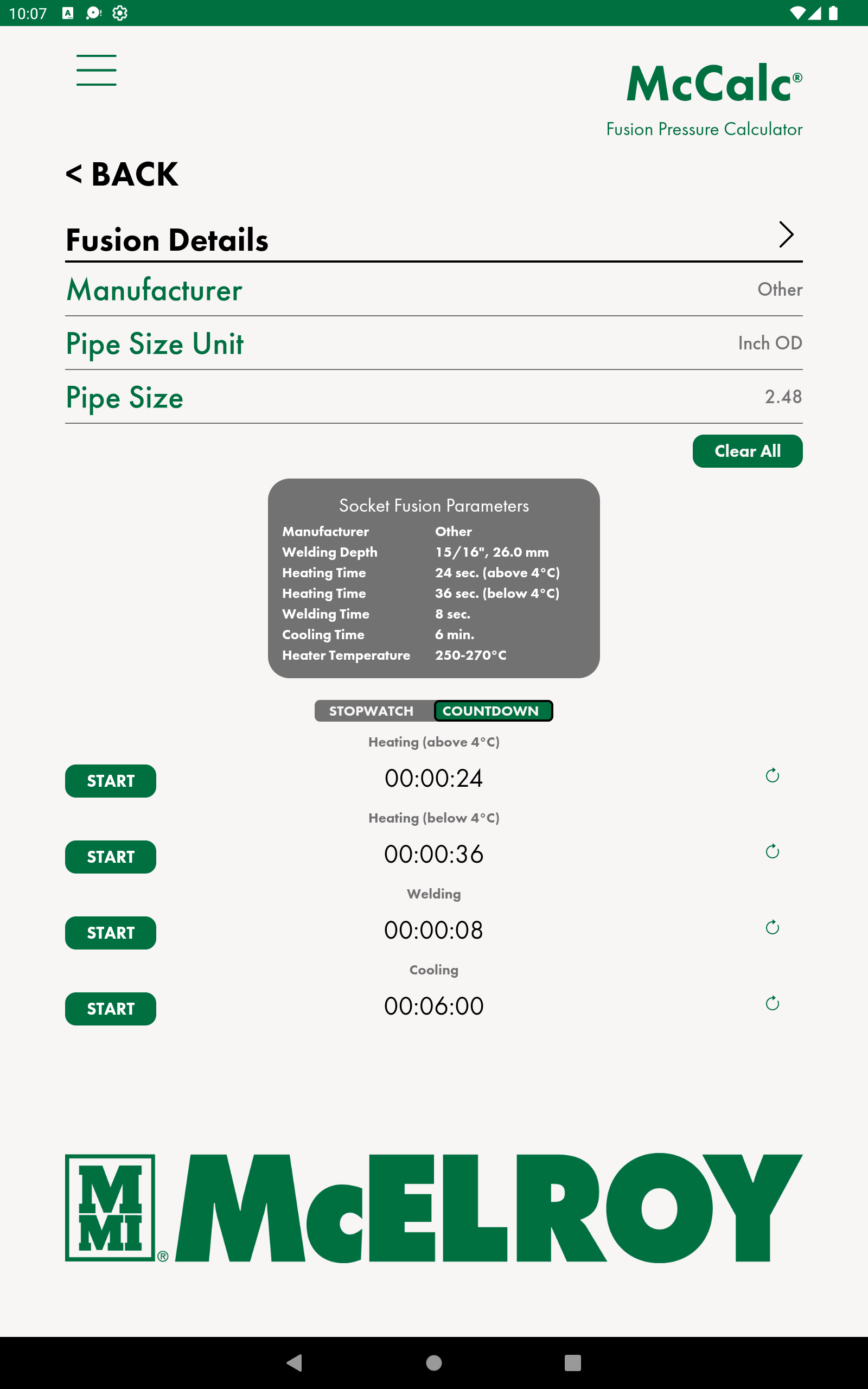Tap the battery status icon
This screenshot has width=868, height=1389.
tap(833, 13)
